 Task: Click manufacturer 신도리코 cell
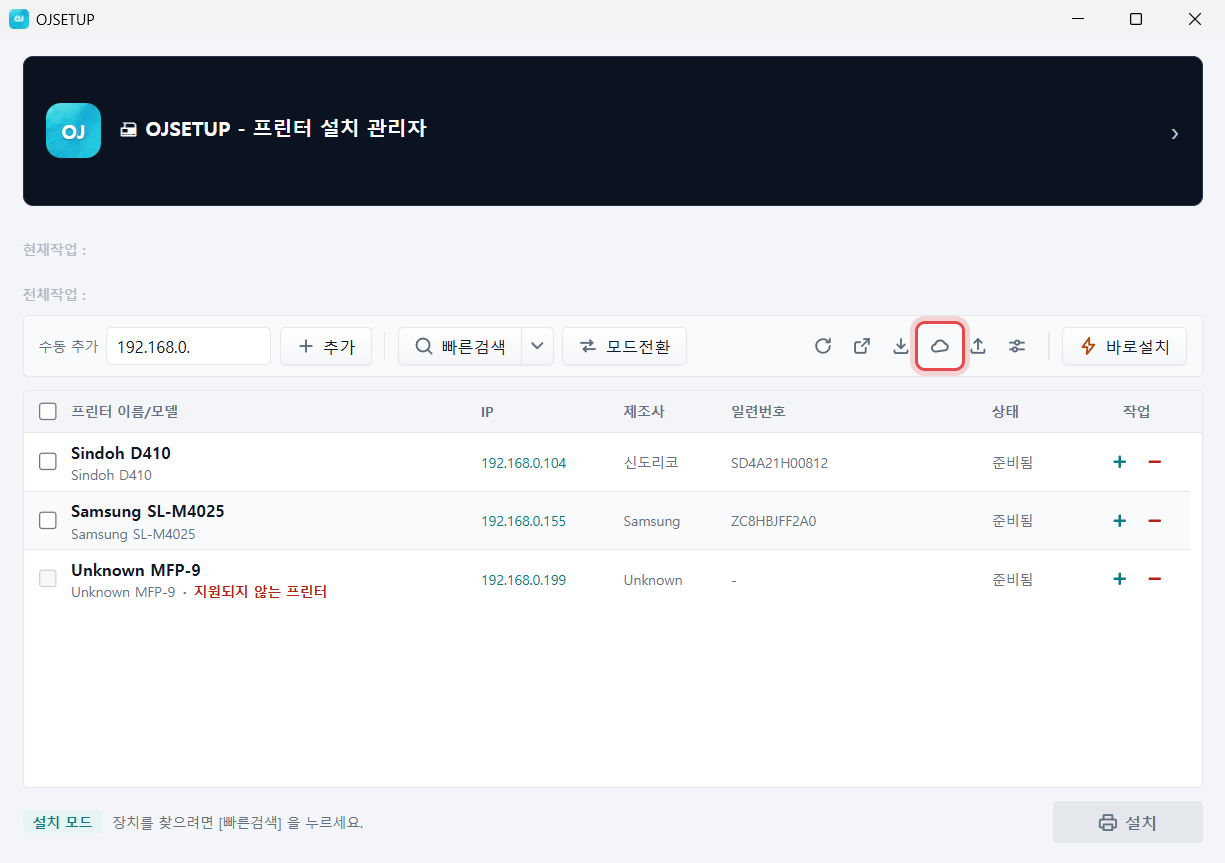651,462
